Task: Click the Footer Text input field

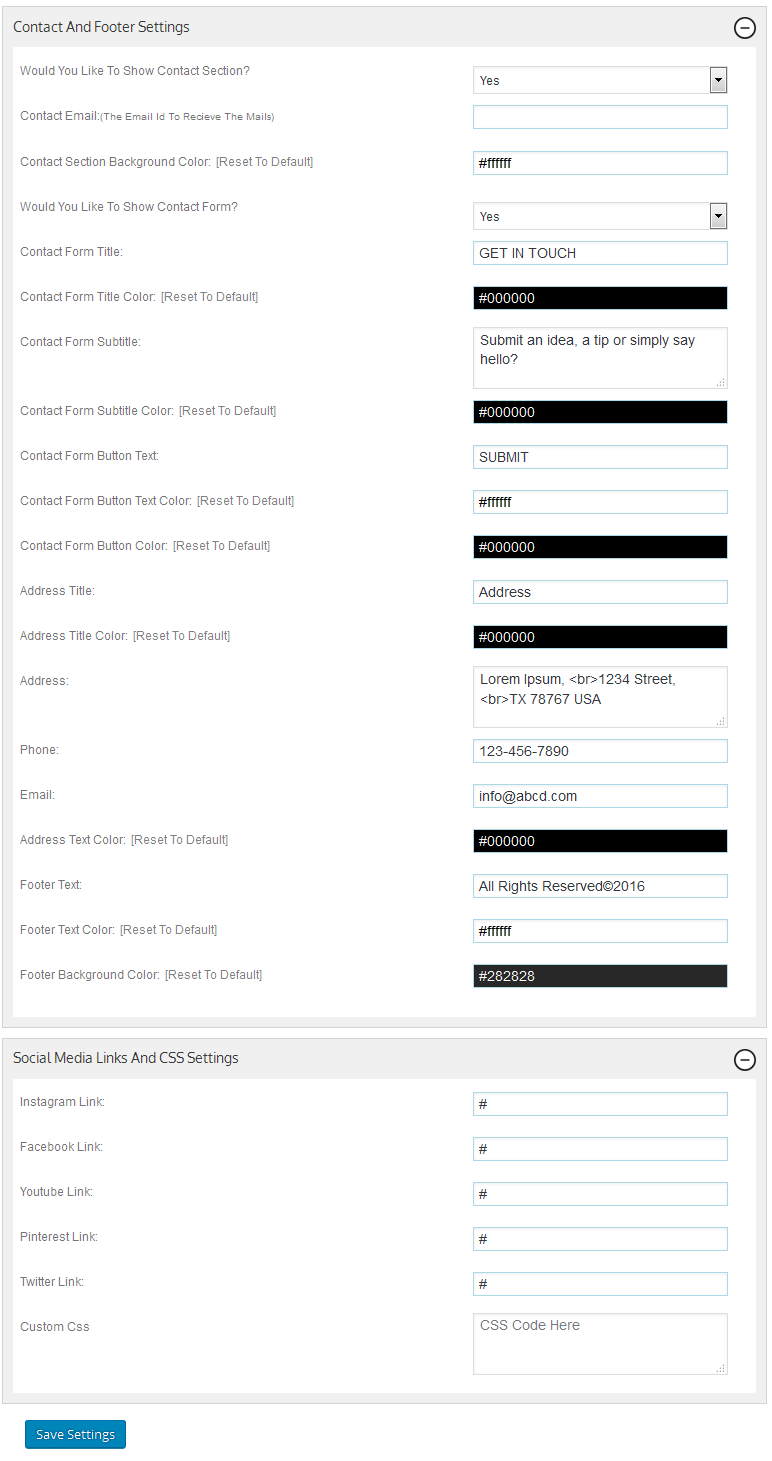Action: [x=600, y=886]
